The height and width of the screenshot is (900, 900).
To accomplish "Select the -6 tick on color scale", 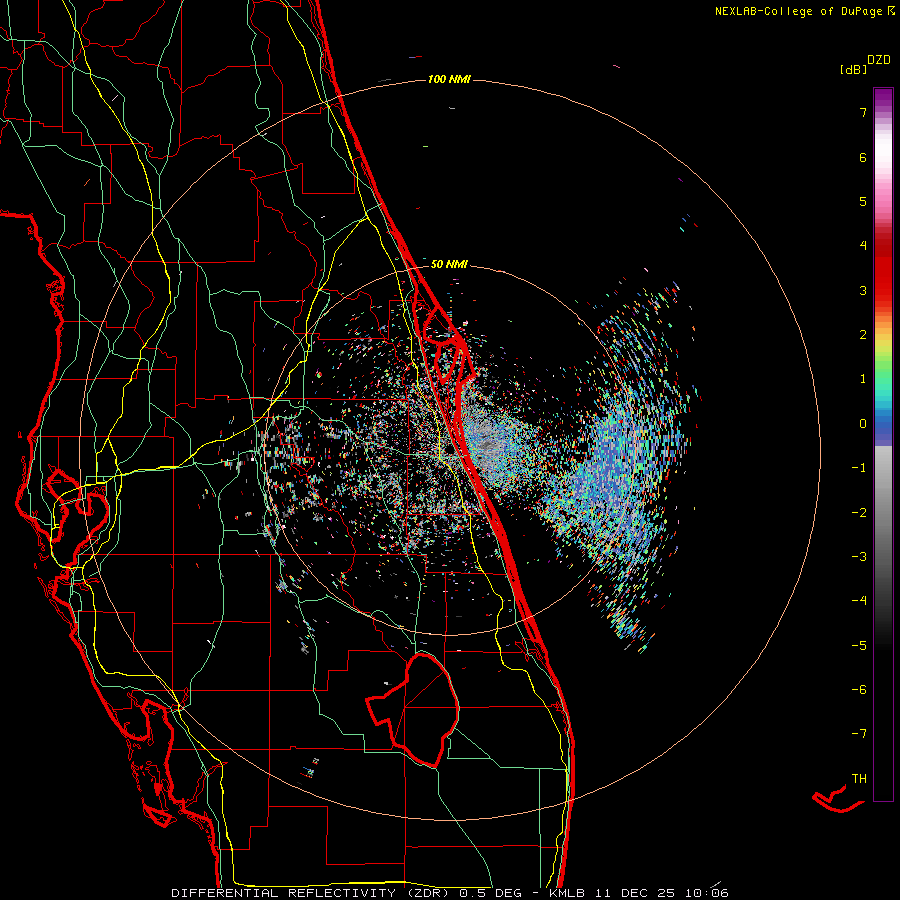I will 859,690.
